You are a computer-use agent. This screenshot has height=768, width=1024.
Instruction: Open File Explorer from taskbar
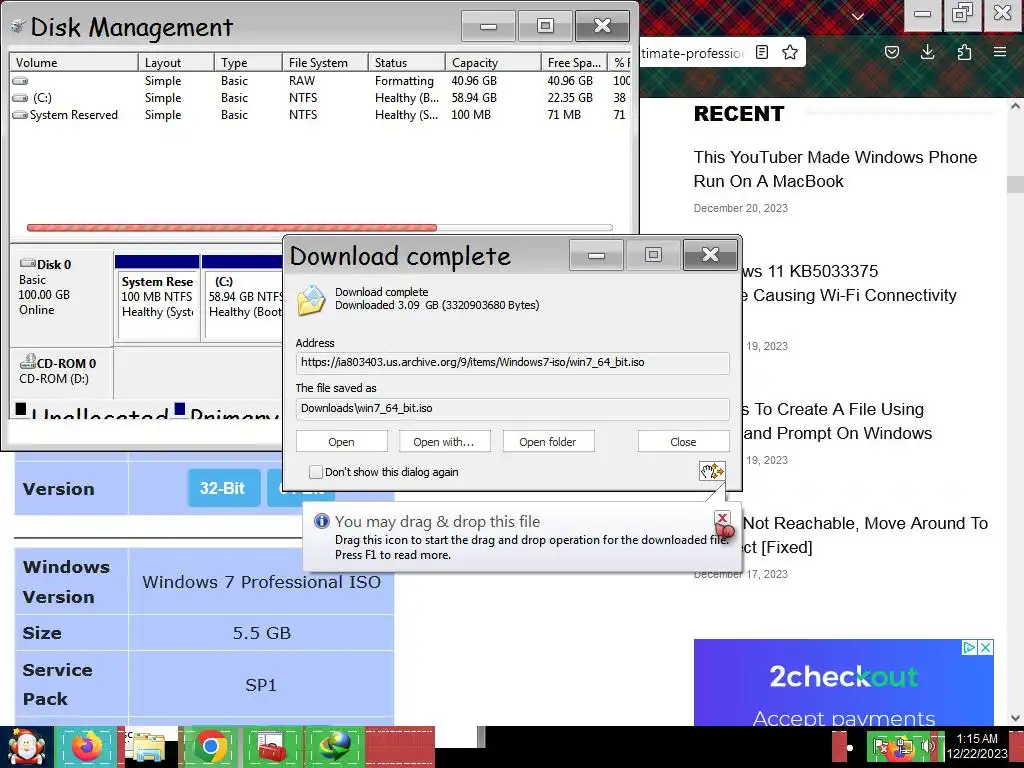pos(148,746)
